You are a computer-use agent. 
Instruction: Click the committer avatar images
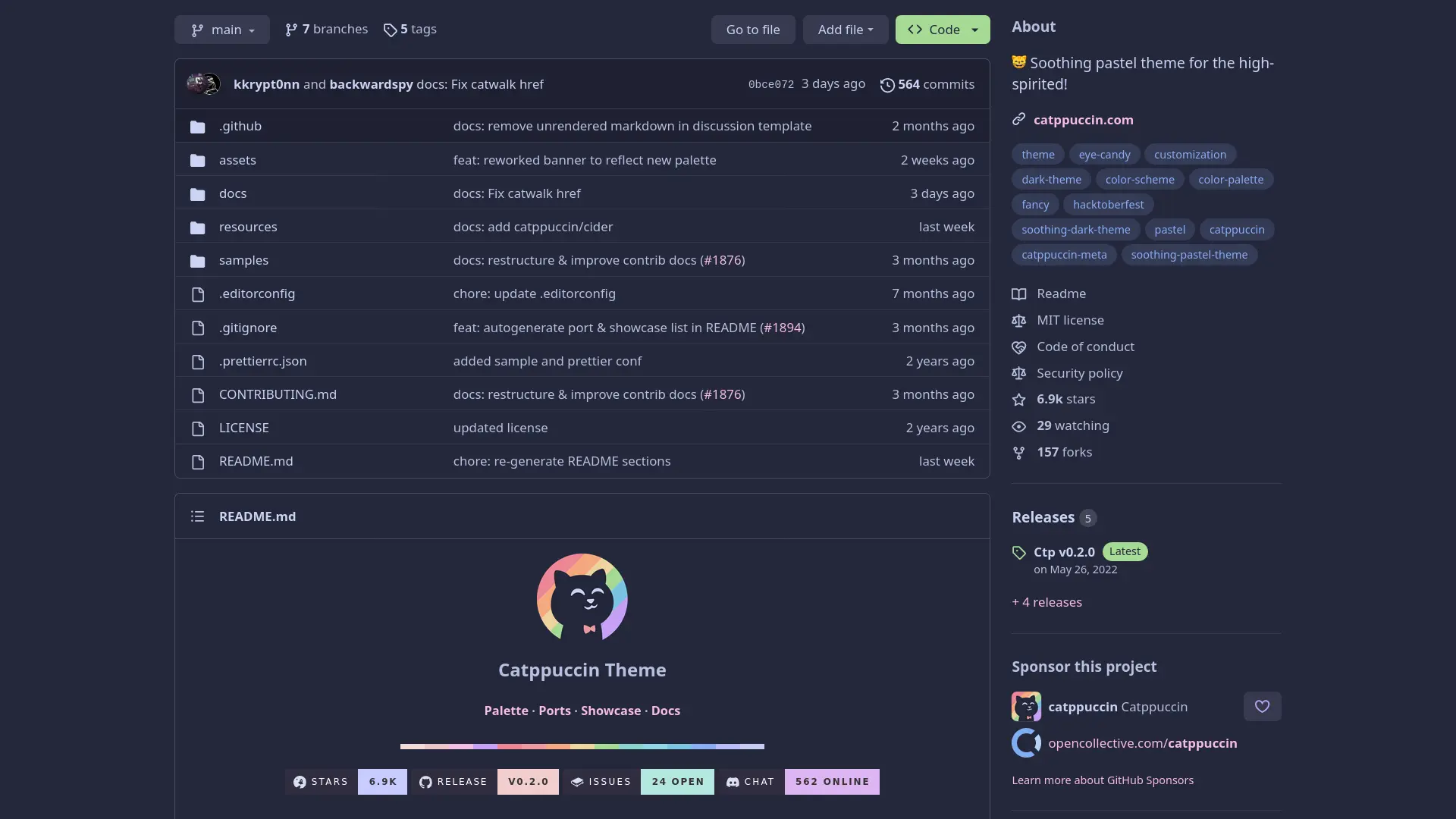tap(203, 84)
